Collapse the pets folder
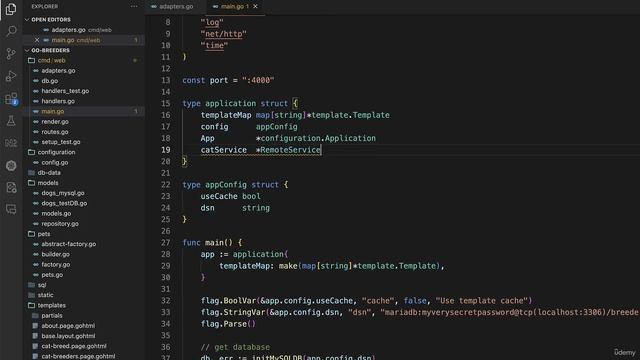 (44, 234)
